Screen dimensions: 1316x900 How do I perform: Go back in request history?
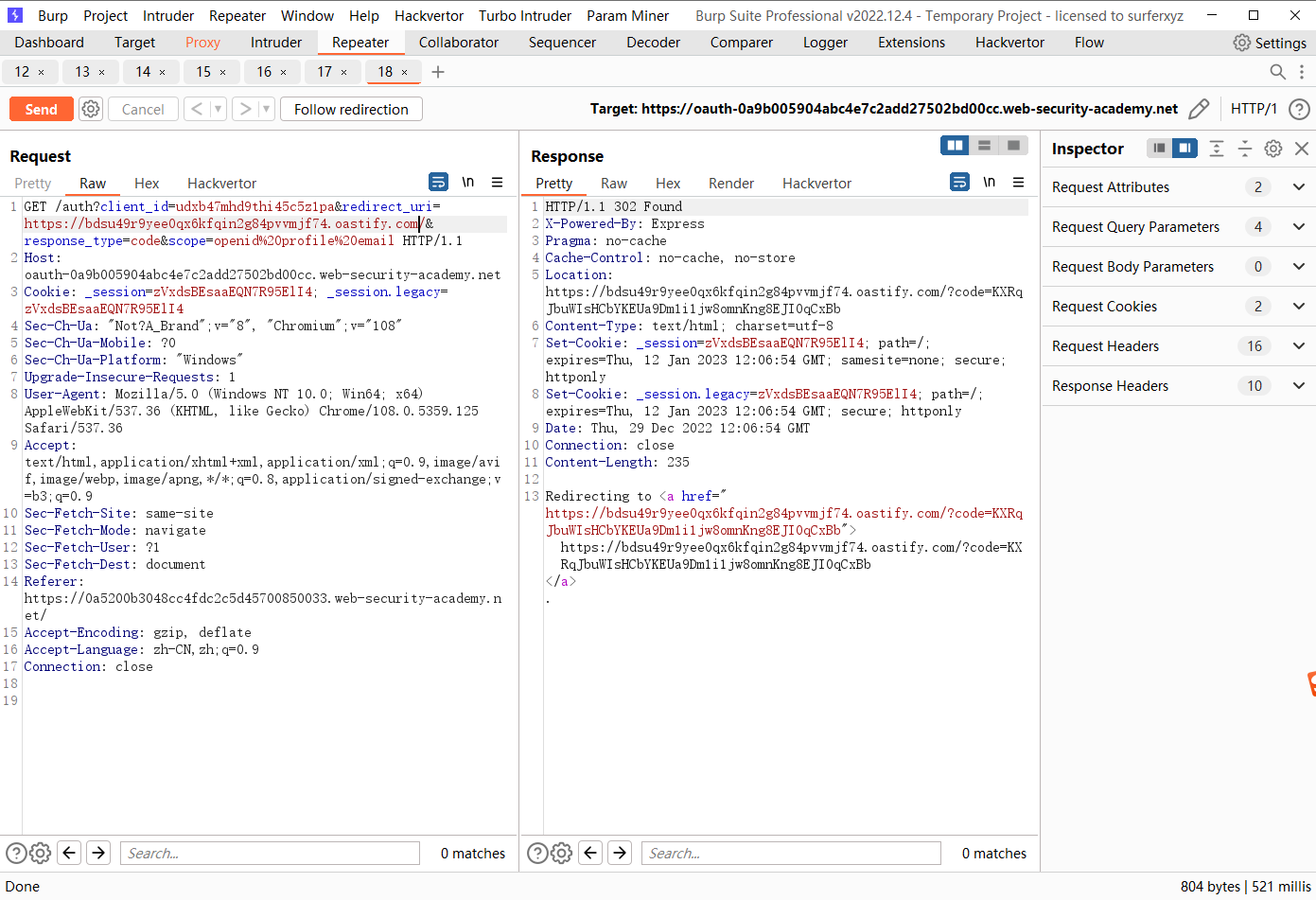(197, 109)
